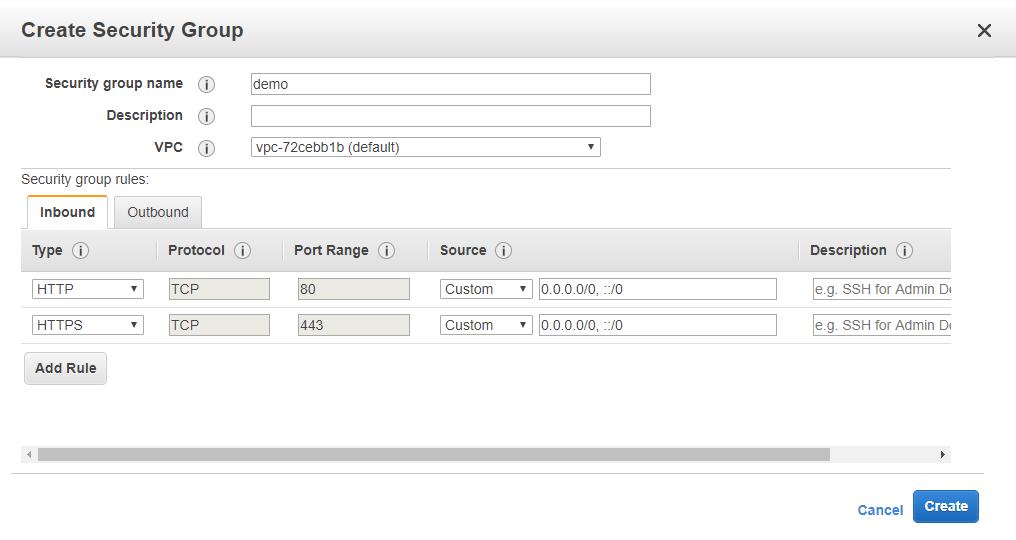Click info icon in Type column header
The height and width of the screenshot is (540, 1016).
81,251
